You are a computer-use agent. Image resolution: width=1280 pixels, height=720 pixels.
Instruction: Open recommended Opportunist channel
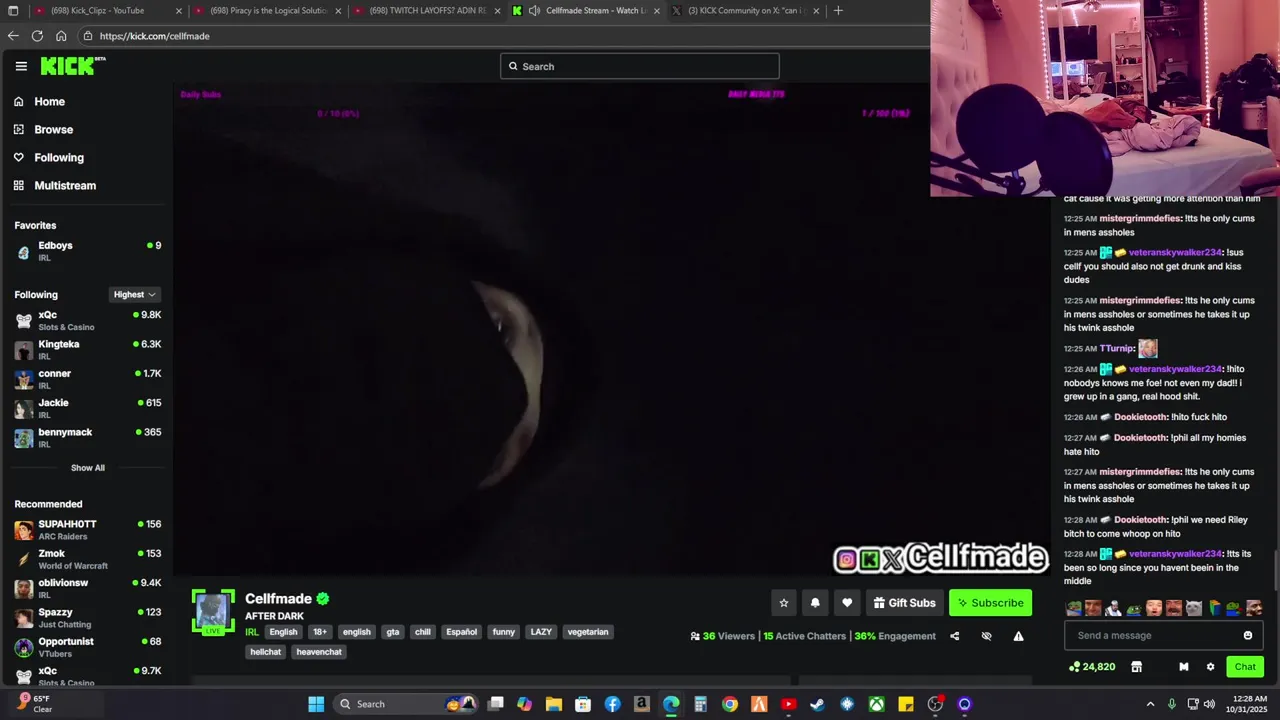pyautogui.click(x=87, y=647)
